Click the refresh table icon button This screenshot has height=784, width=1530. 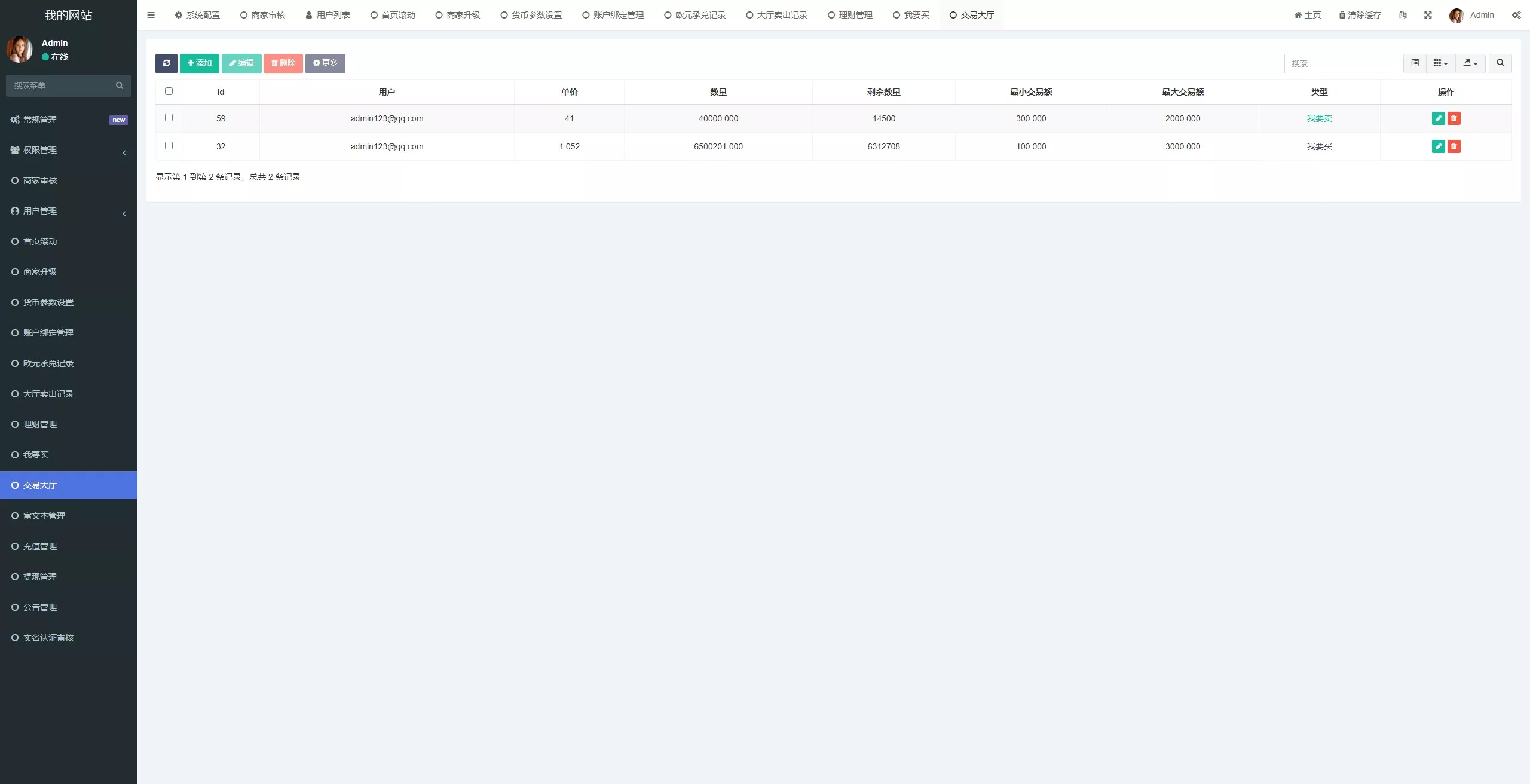166,63
